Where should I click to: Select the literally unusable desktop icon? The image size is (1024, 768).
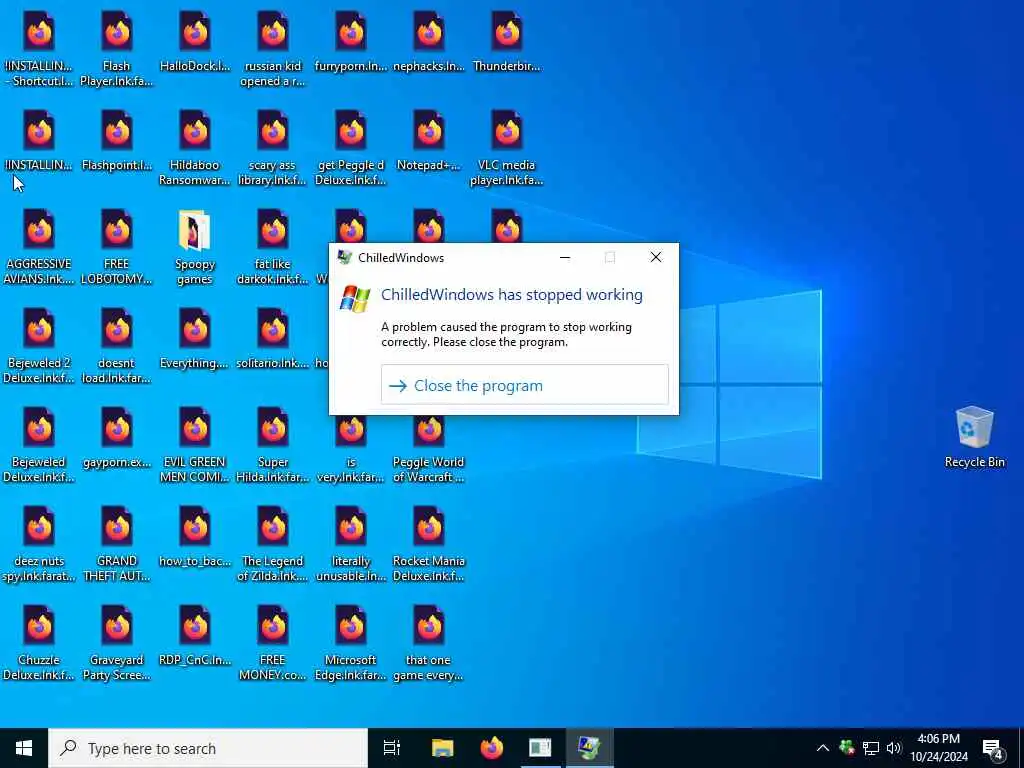point(351,545)
